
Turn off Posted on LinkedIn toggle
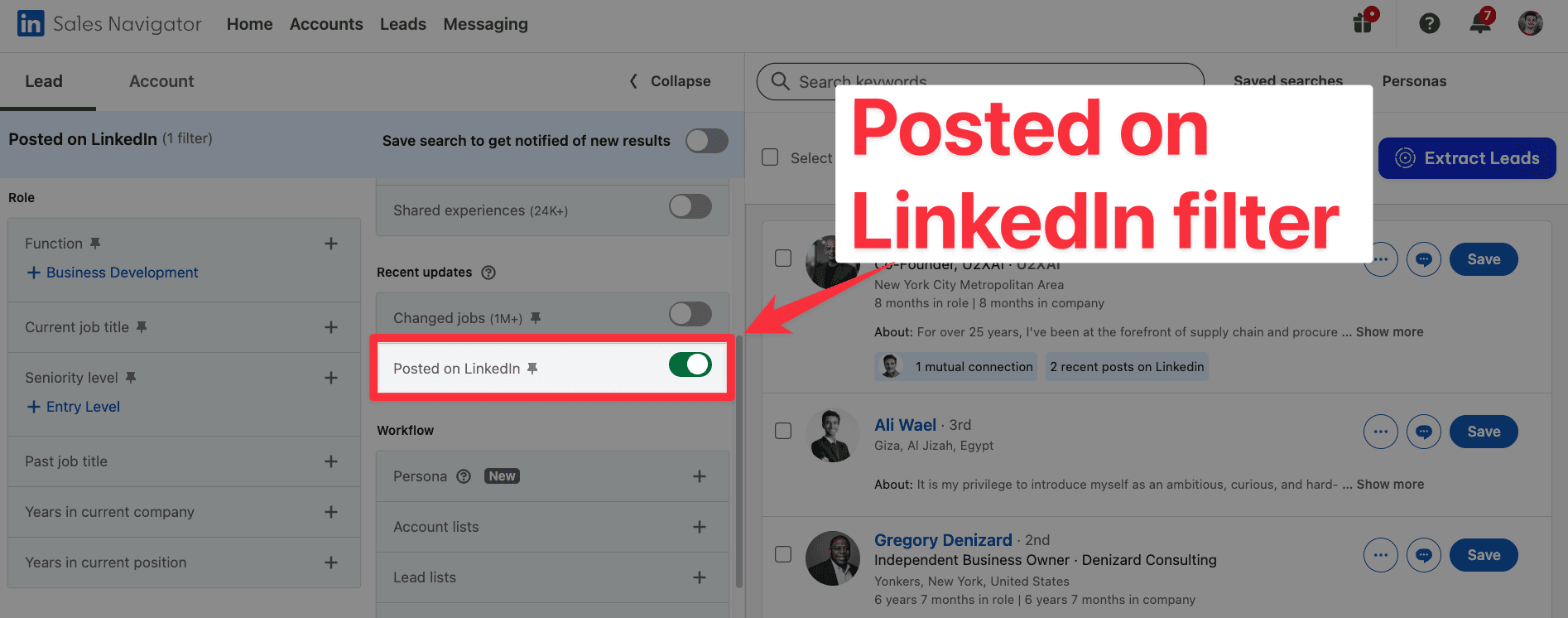690,365
